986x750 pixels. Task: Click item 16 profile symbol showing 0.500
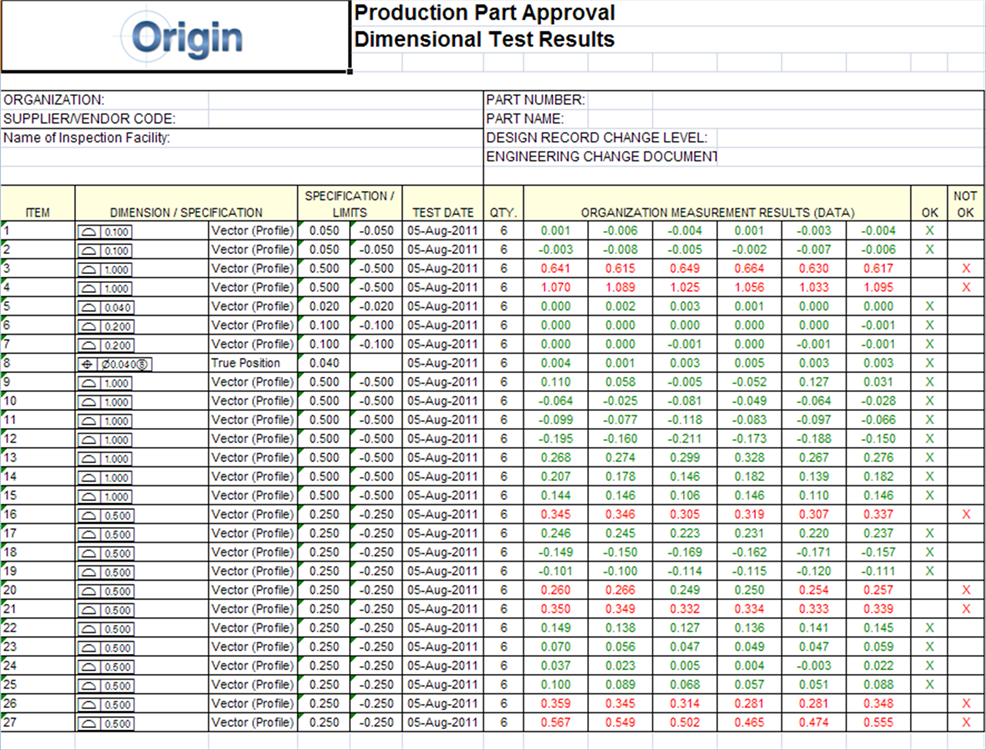(x=105, y=515)
